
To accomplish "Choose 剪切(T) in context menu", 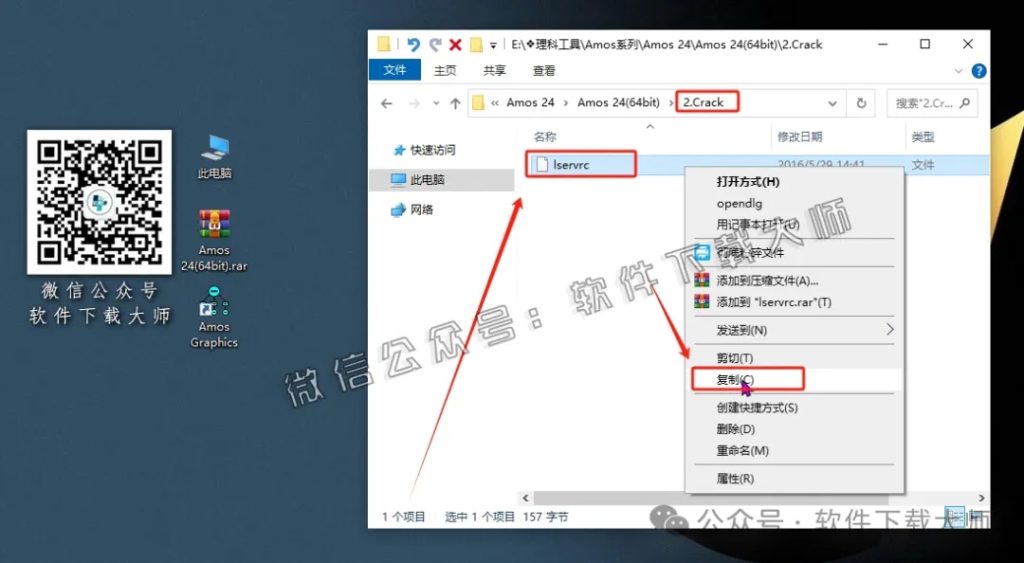I will (794, 359).
